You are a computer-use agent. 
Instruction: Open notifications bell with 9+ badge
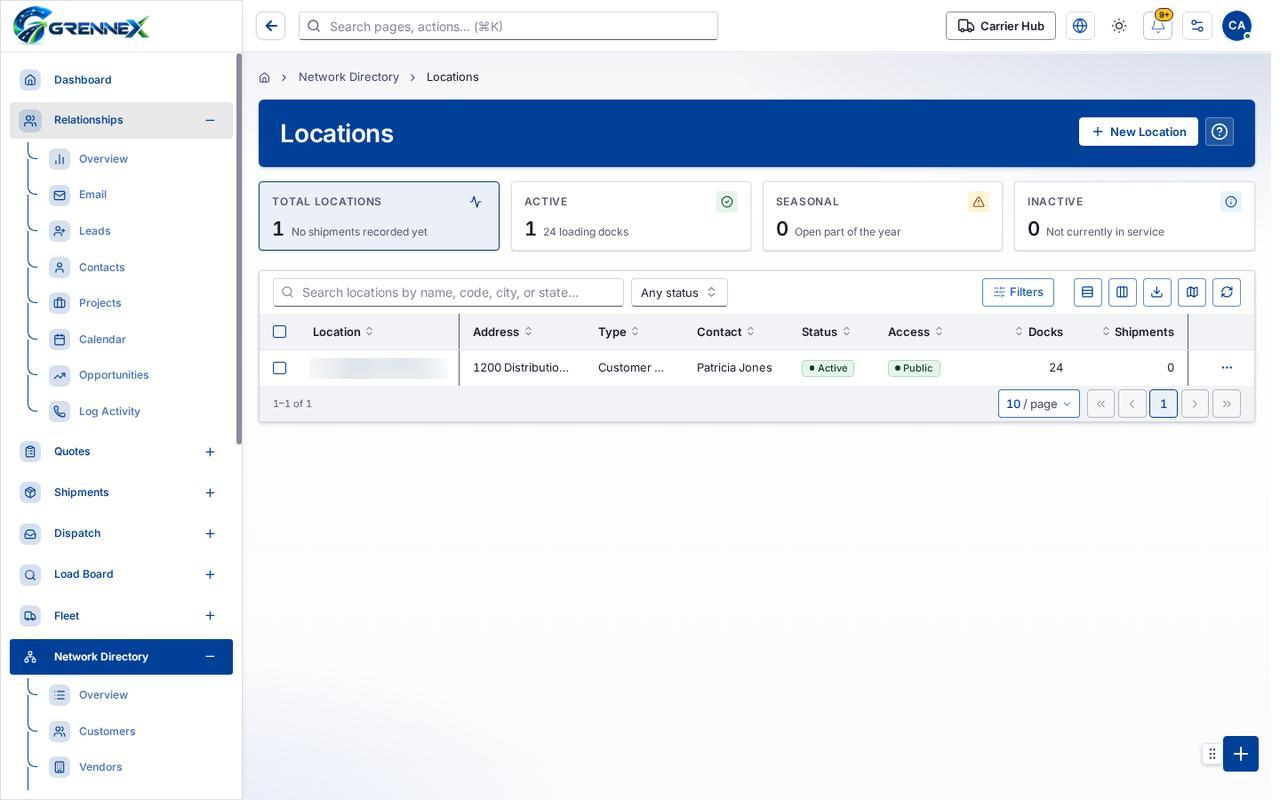tap(1158, 26)
